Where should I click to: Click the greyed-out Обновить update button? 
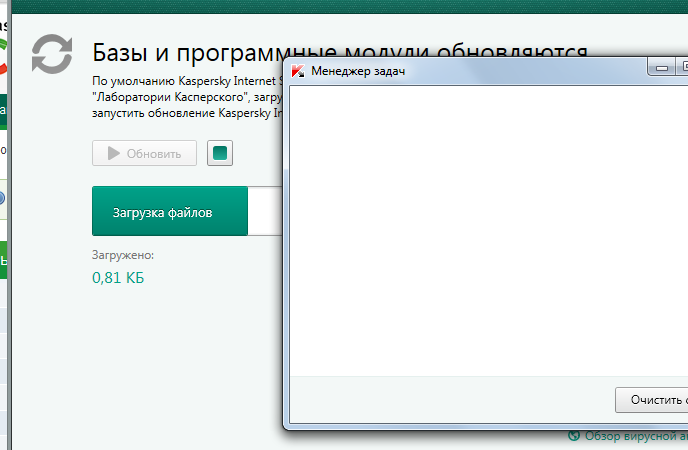pos(144,153)
